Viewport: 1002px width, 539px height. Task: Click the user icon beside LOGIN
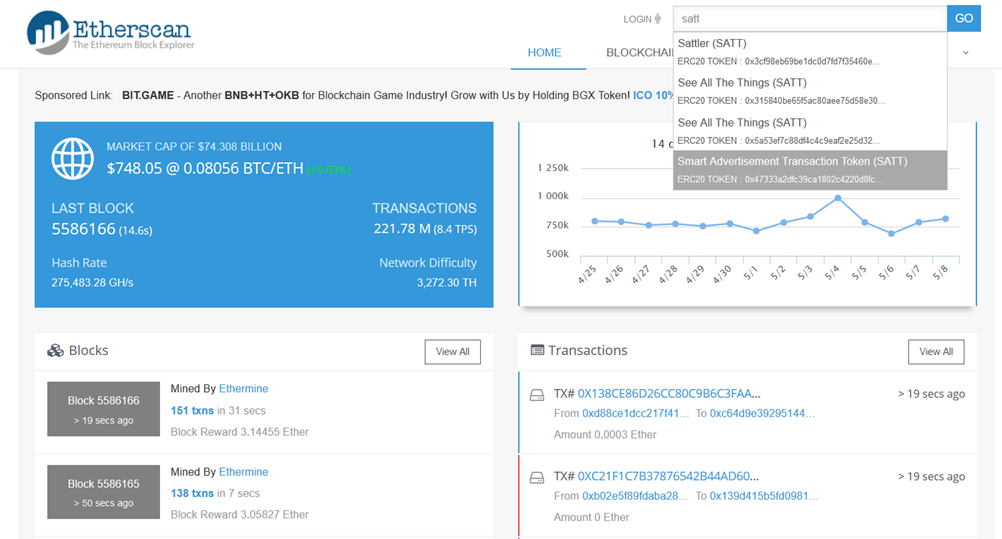click(x=658, y=19)
